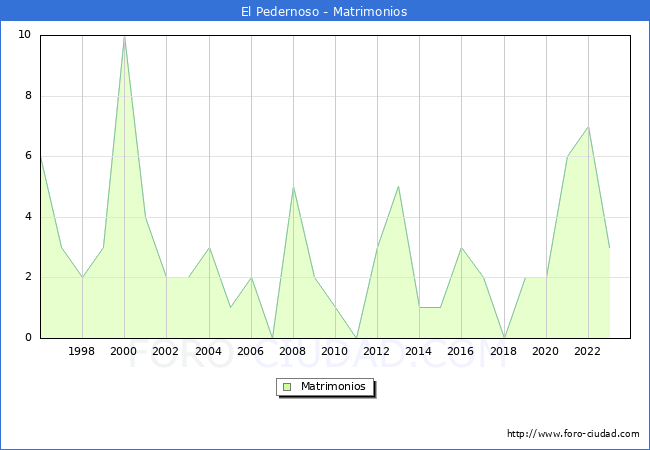Click the 2016 x-axis label
The width and height of the screenshot is (650, 450).
(x=461, y=351)
